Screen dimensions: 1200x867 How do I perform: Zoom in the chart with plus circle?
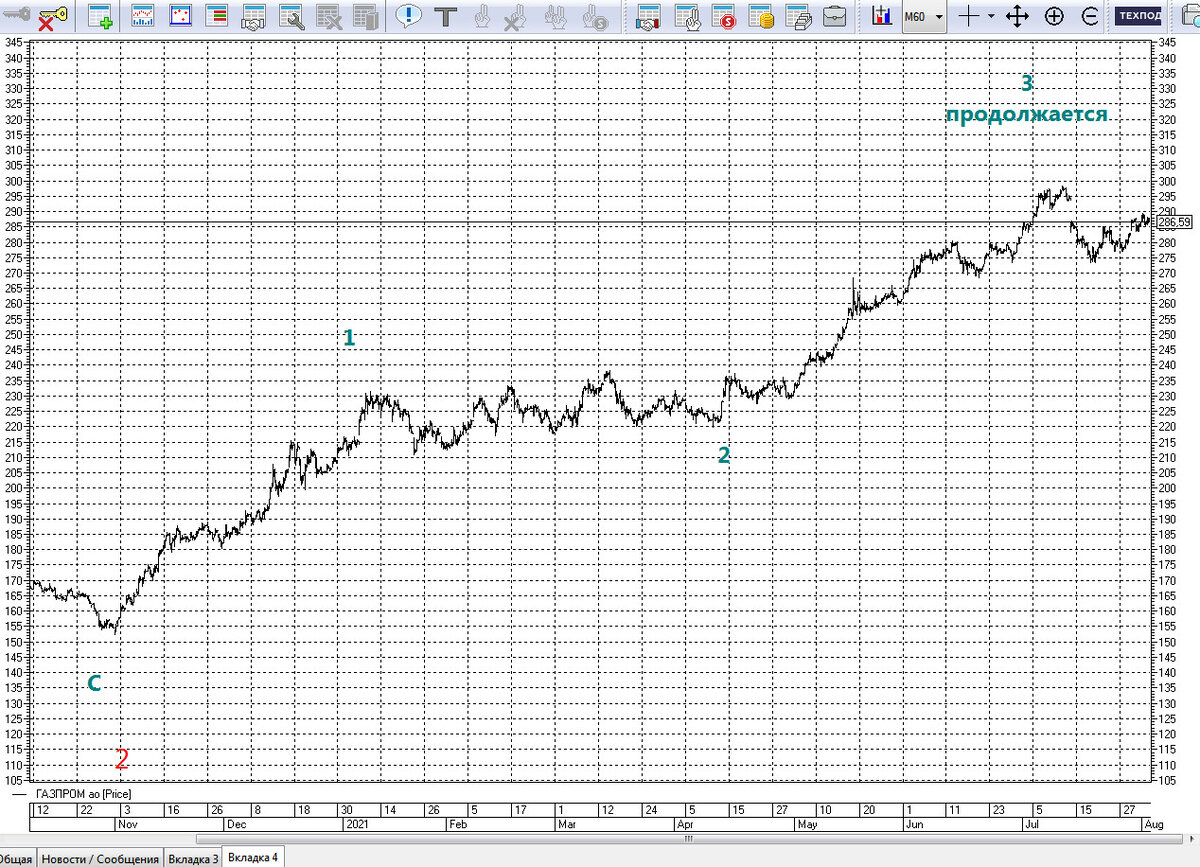click(x=1054, y=16)
